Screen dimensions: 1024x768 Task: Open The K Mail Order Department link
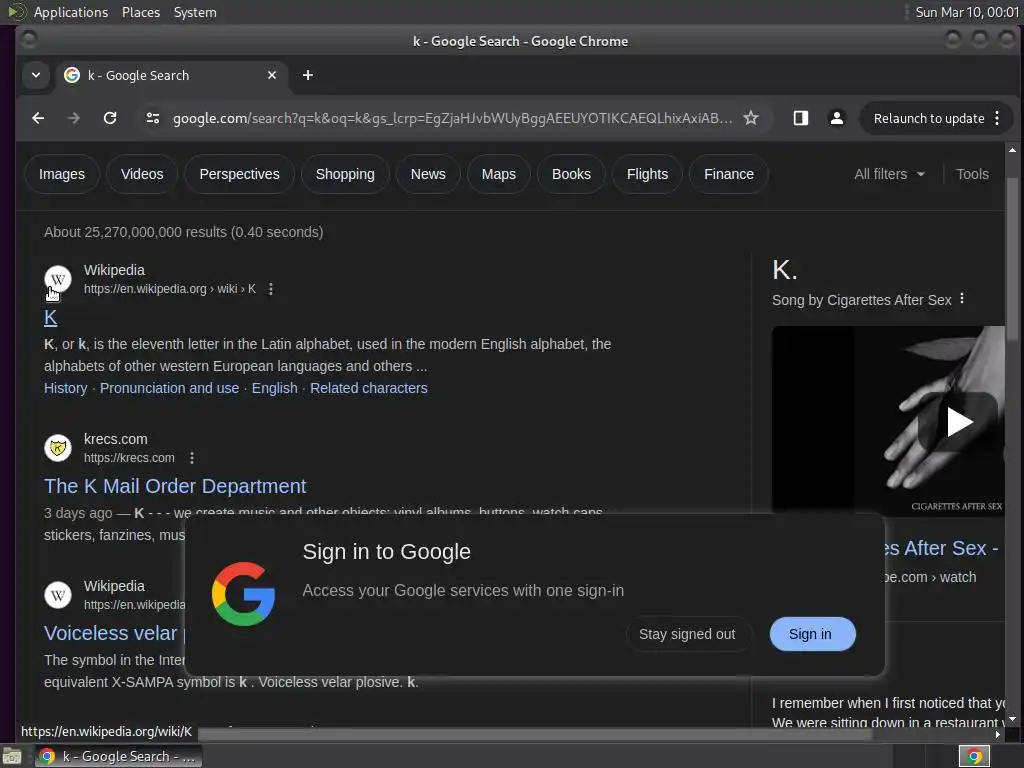coord(175,486)
